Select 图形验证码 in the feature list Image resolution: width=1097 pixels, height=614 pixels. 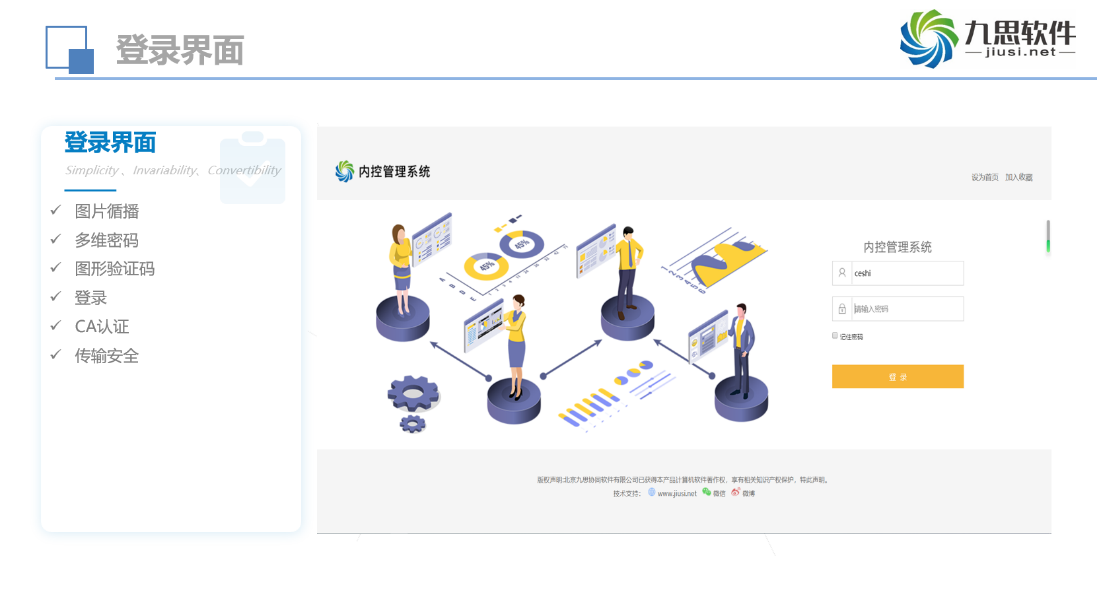click(x=115, y=269)
